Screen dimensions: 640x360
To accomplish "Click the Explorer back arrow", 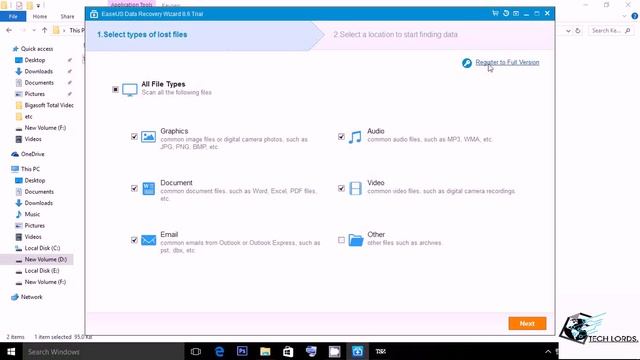I will (9, 30).
